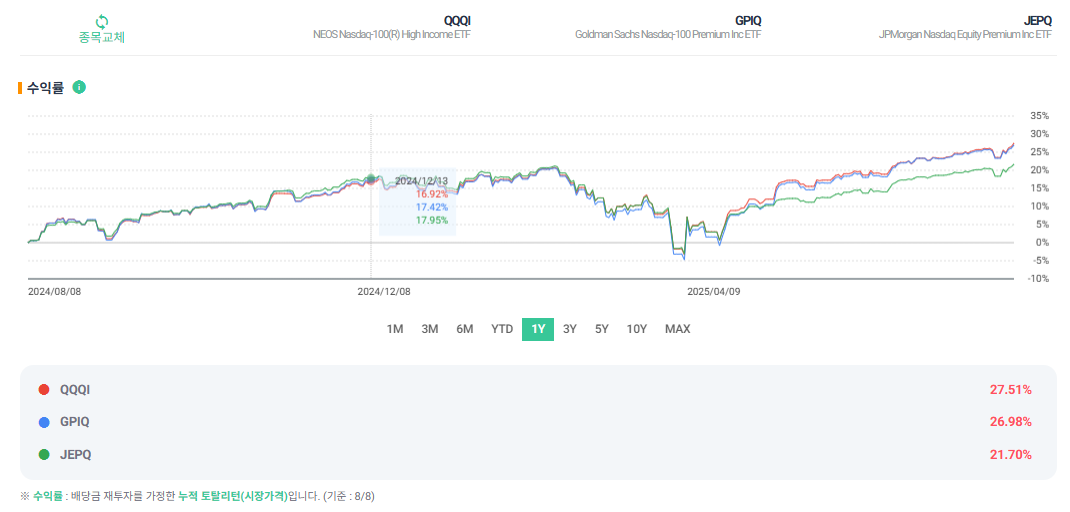Open the JEPQ ticker header
1070x512 pixels.
tap(1038, 20)
